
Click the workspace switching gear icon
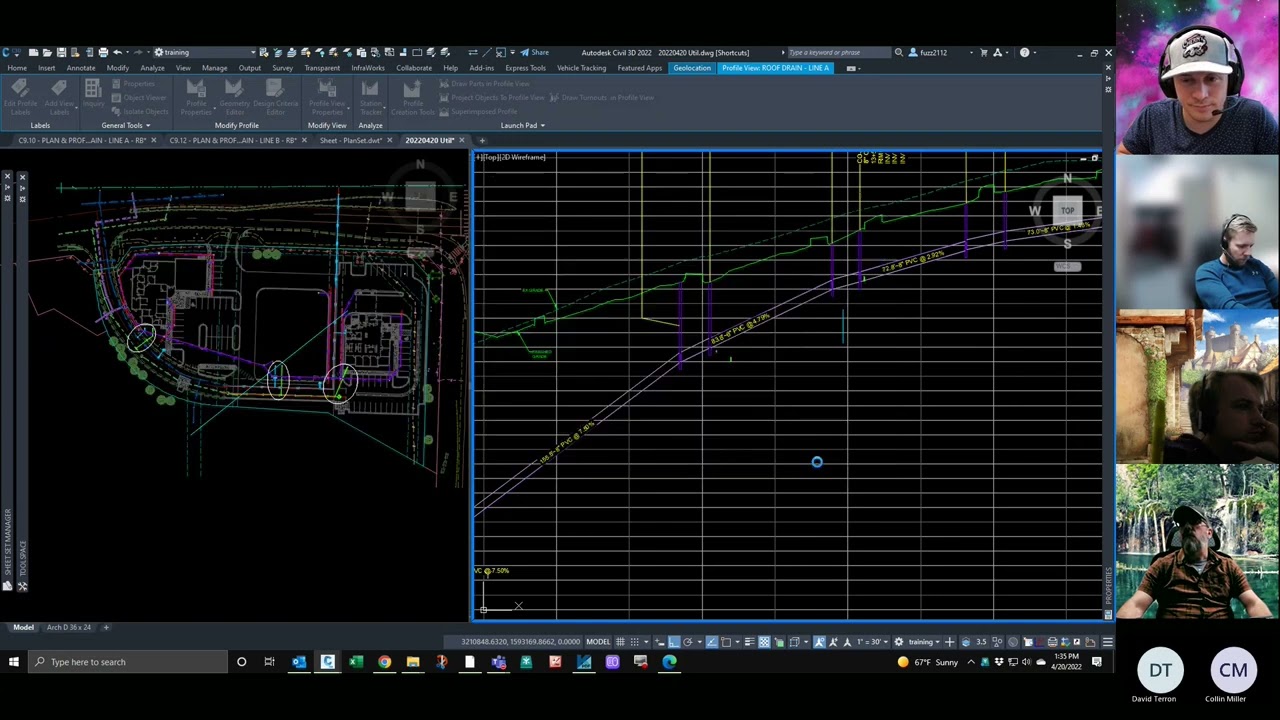coord(898,642)
